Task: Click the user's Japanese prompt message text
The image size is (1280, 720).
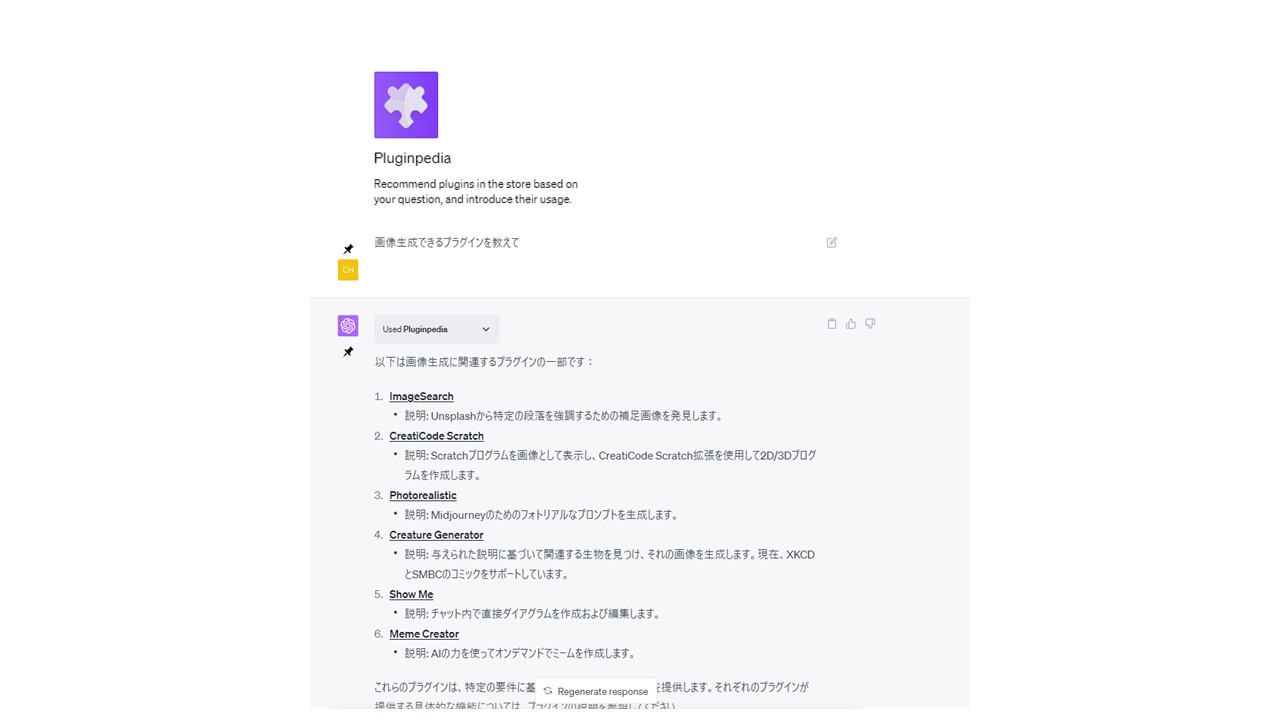Action: coord(447,242)
